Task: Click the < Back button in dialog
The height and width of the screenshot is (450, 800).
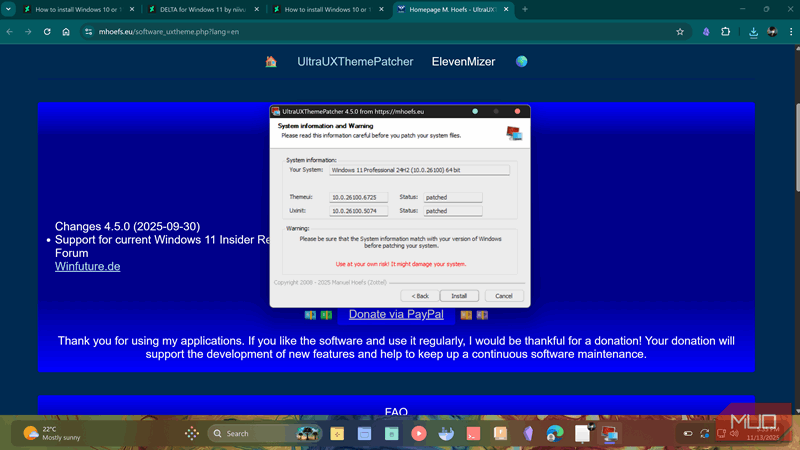Action: (420, 296)
